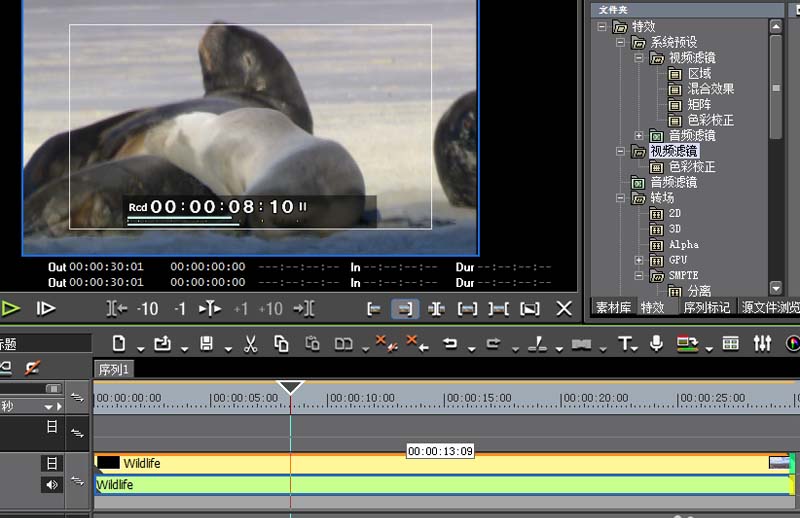Select the 色彩校正 item under 视频滤镜
800x518 pixels.
click(691, 167)
